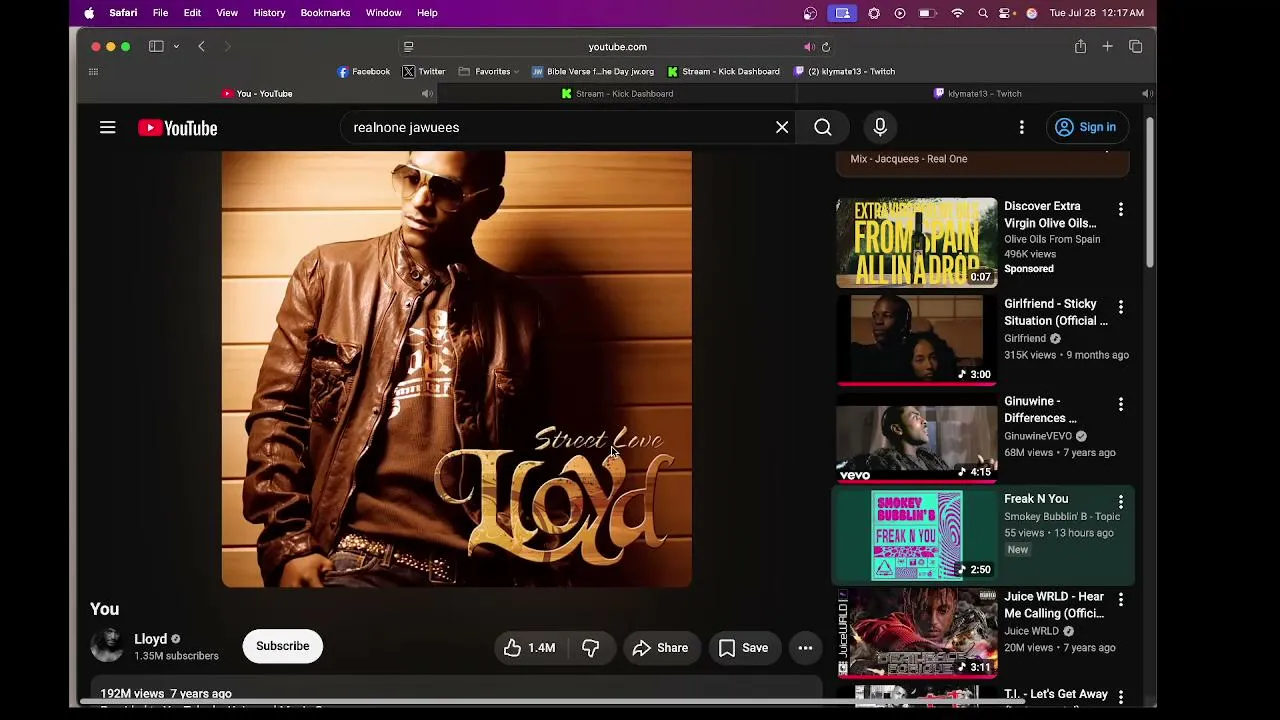
Task: Open the Apple menu
Action: [x=89, y=13]
